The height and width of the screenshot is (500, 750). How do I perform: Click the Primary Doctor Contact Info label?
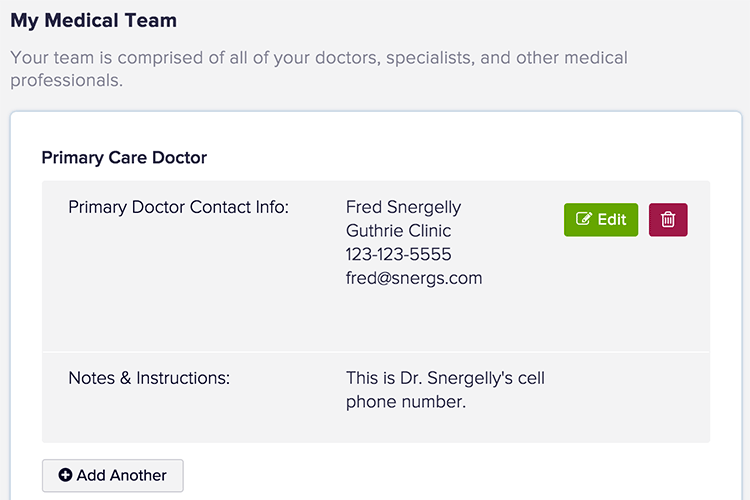coord(178,207)
